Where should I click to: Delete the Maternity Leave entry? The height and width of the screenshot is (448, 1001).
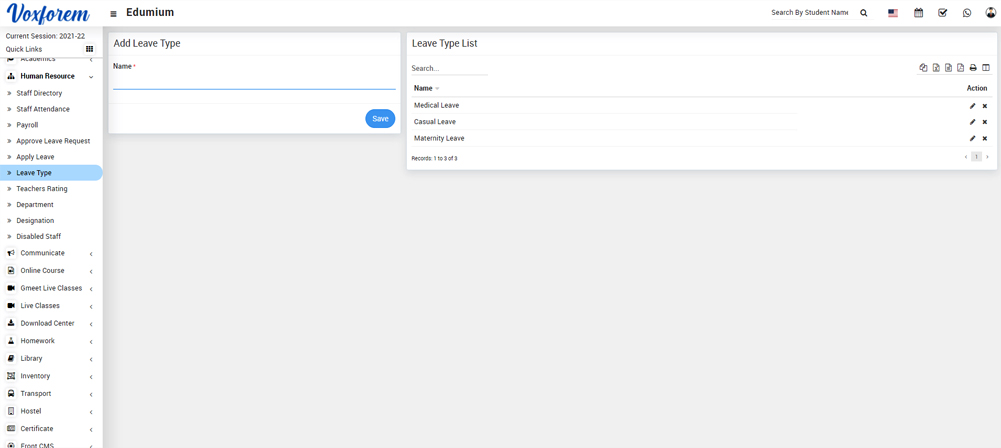(x=985, y=139)
